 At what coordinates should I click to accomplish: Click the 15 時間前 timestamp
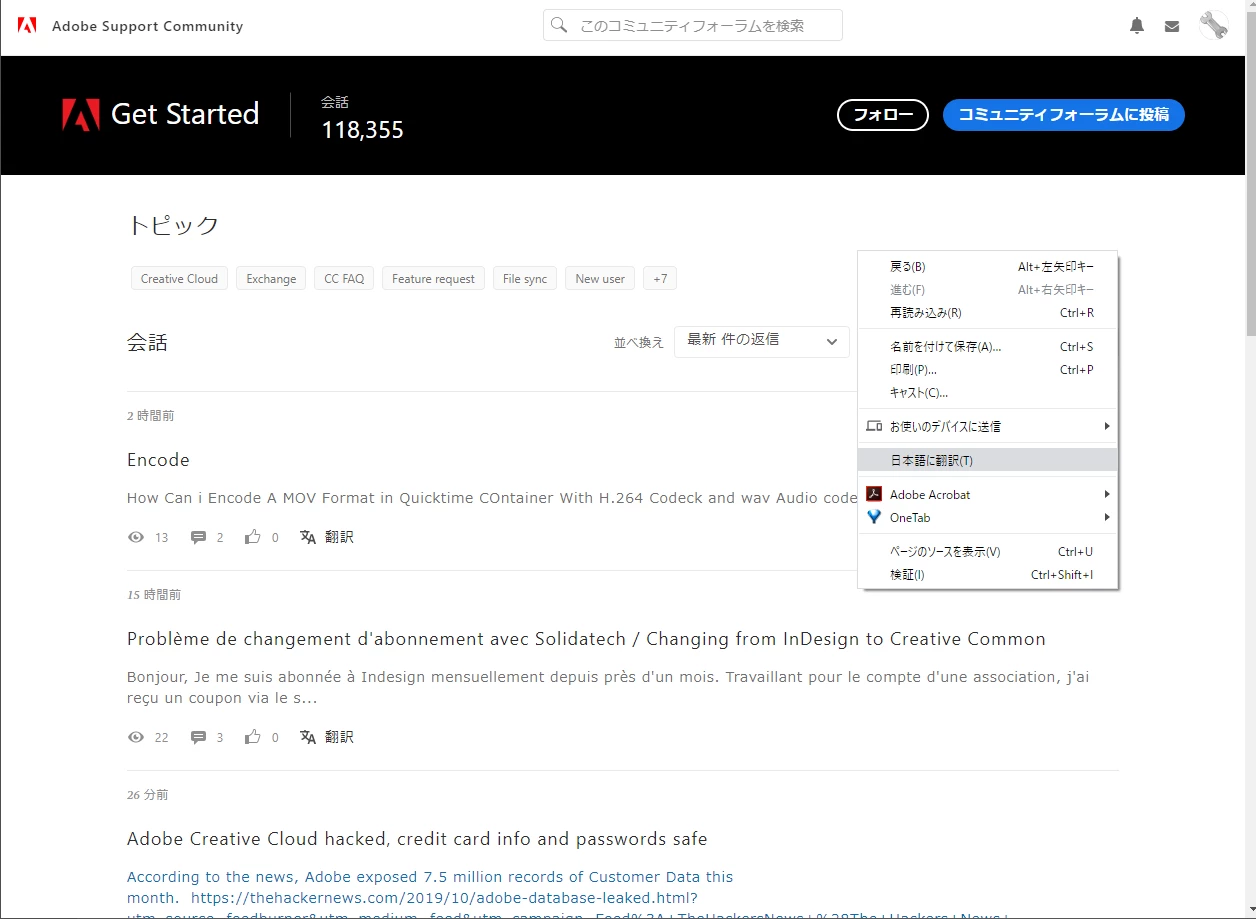click(154, 595)
